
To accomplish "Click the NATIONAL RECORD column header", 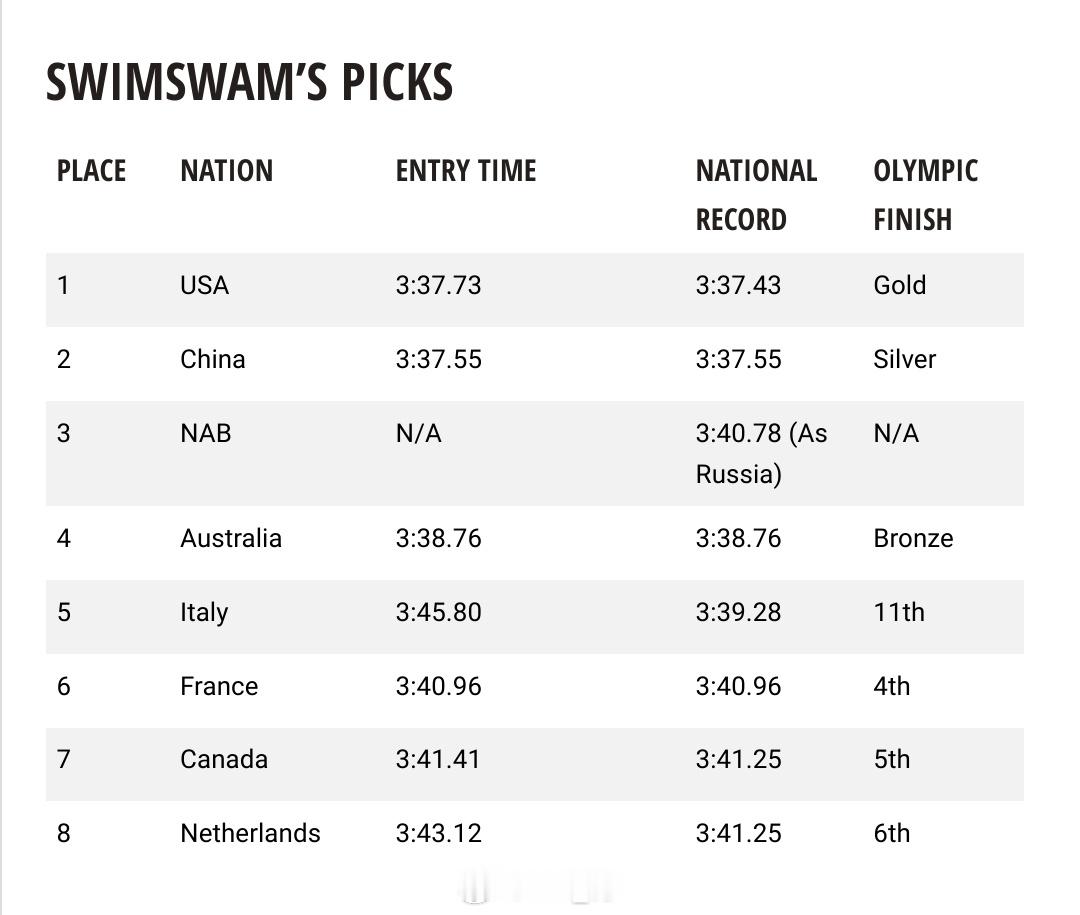I will [756, 195].
